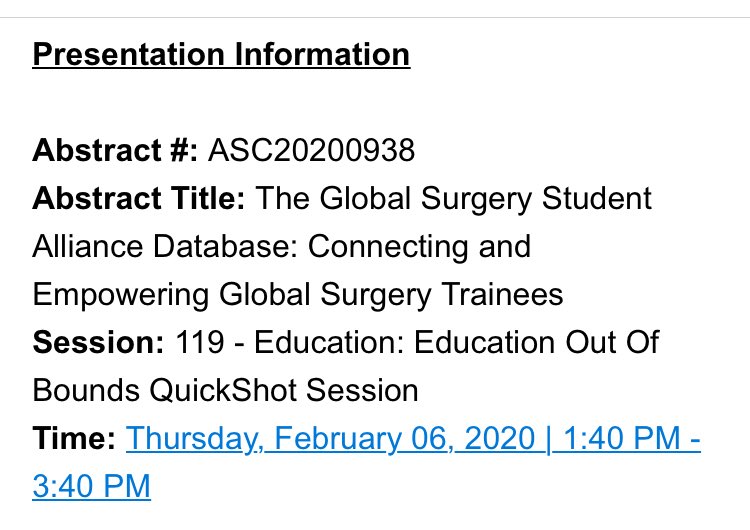The image size is (750, 530).
Task: Select the abstract number ASC20200938
Action: point(311,150)
